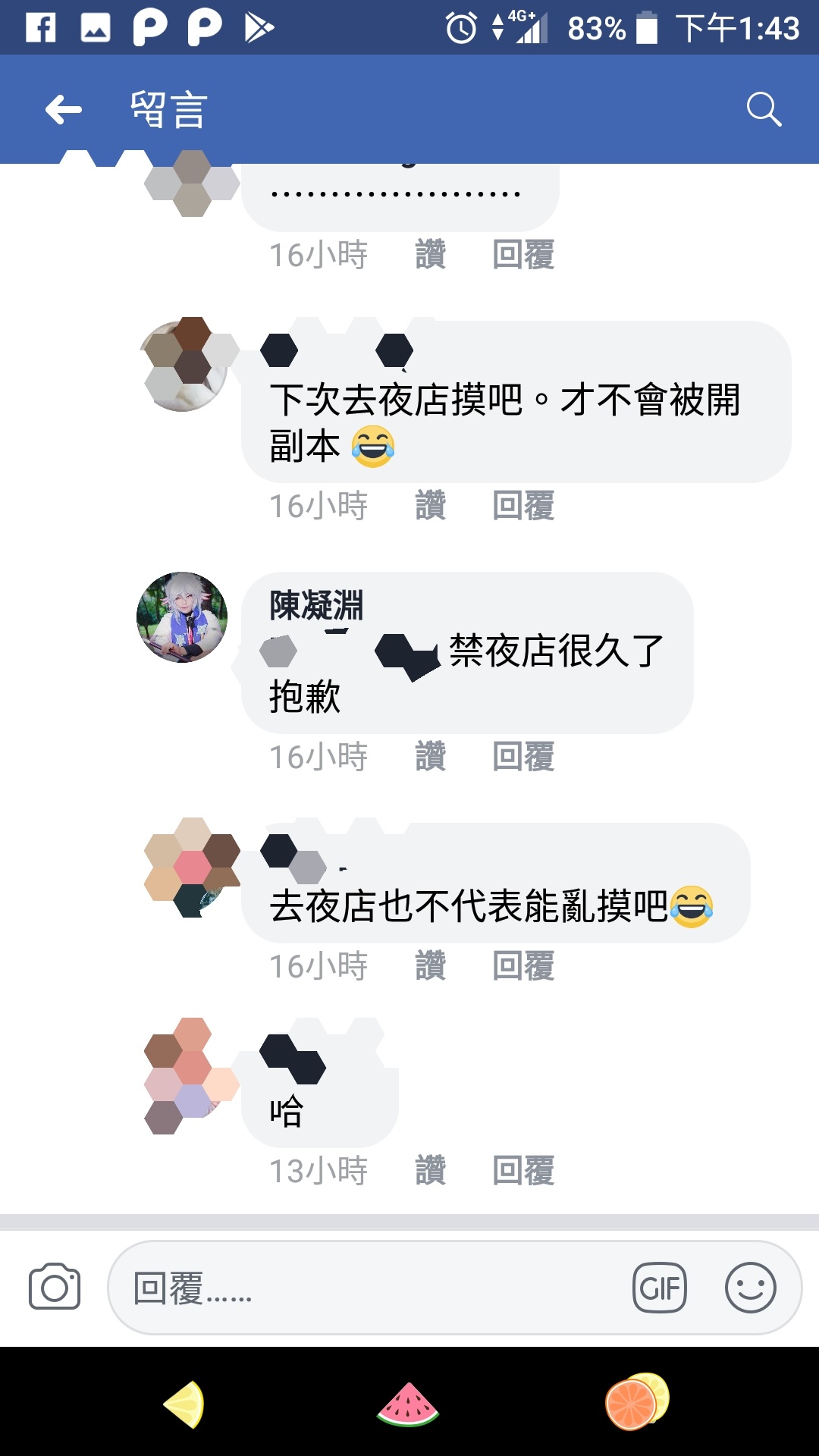Reply to the 下次去夜店摸吧 comment
The image size is (819, 1456).
[523, 506]
